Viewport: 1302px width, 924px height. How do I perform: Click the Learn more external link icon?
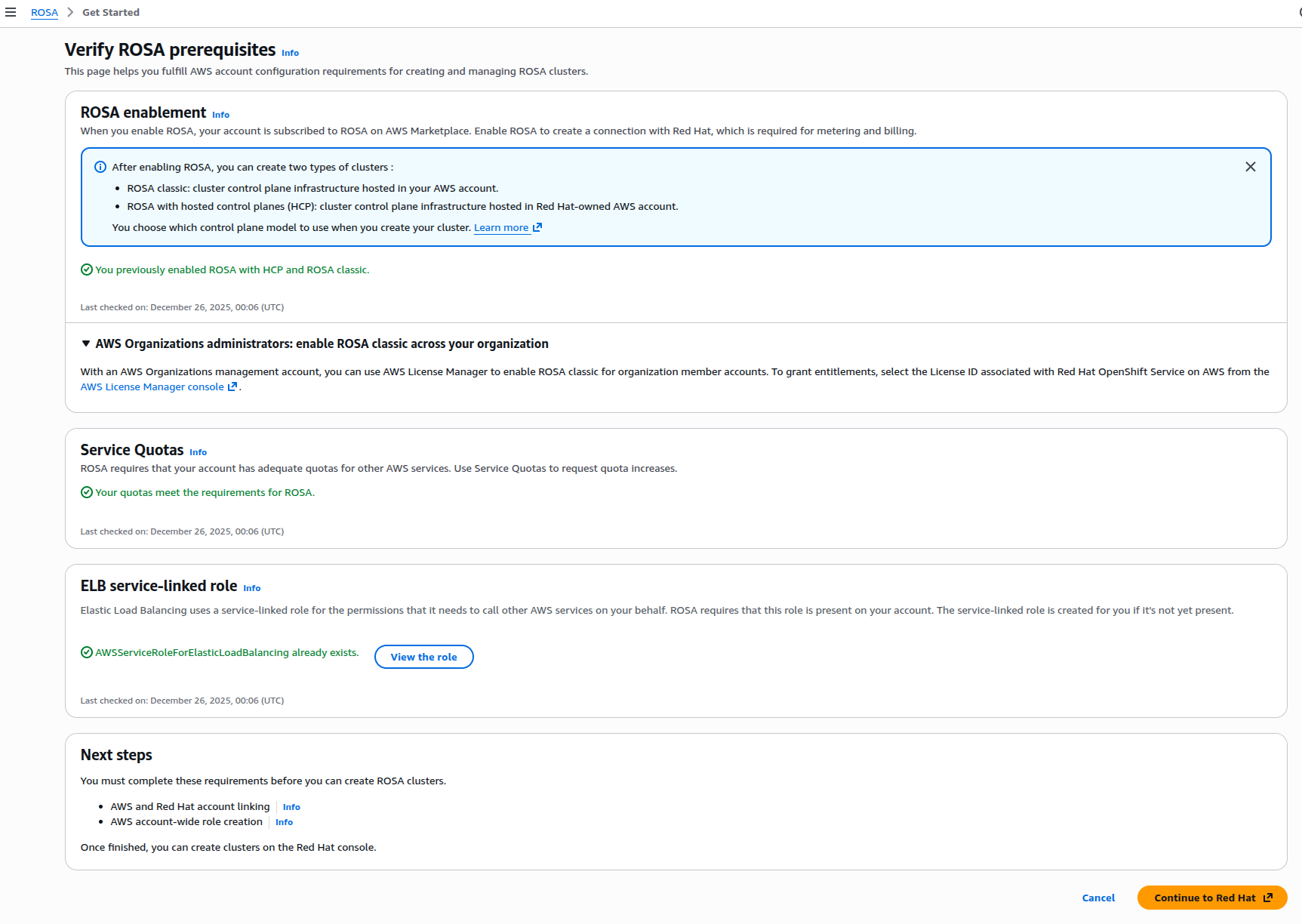click(537, 227)
